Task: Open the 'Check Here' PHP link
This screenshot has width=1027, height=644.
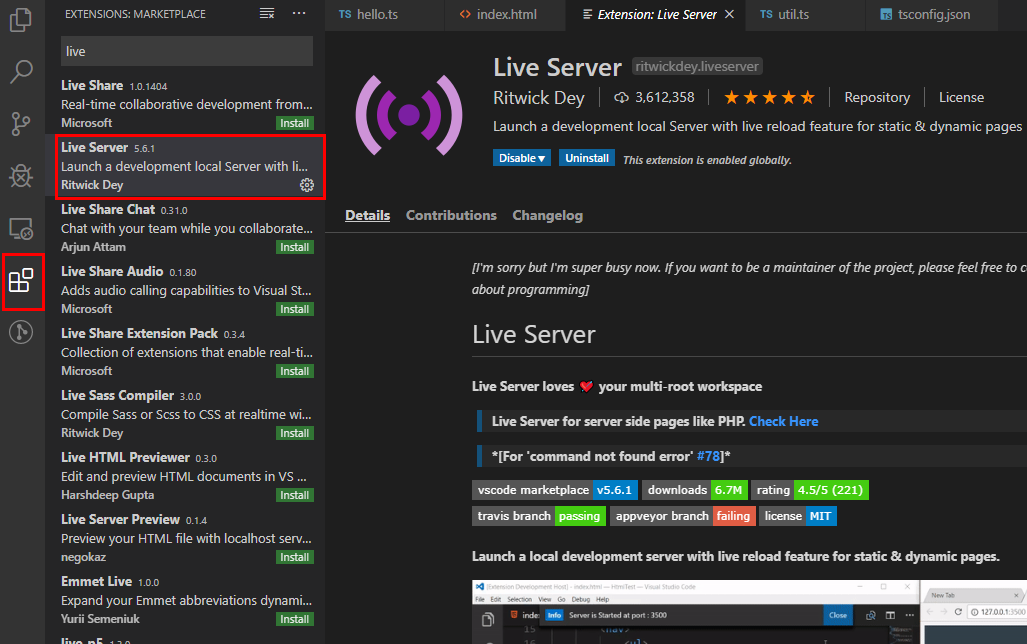Action: pos(783,421)
